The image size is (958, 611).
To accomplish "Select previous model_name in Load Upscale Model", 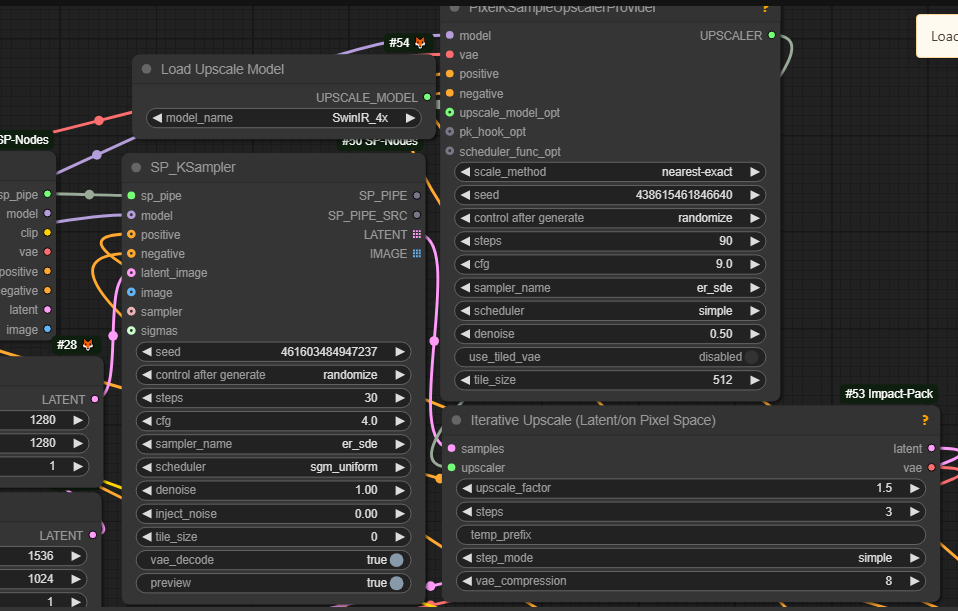I will point(157,118).
